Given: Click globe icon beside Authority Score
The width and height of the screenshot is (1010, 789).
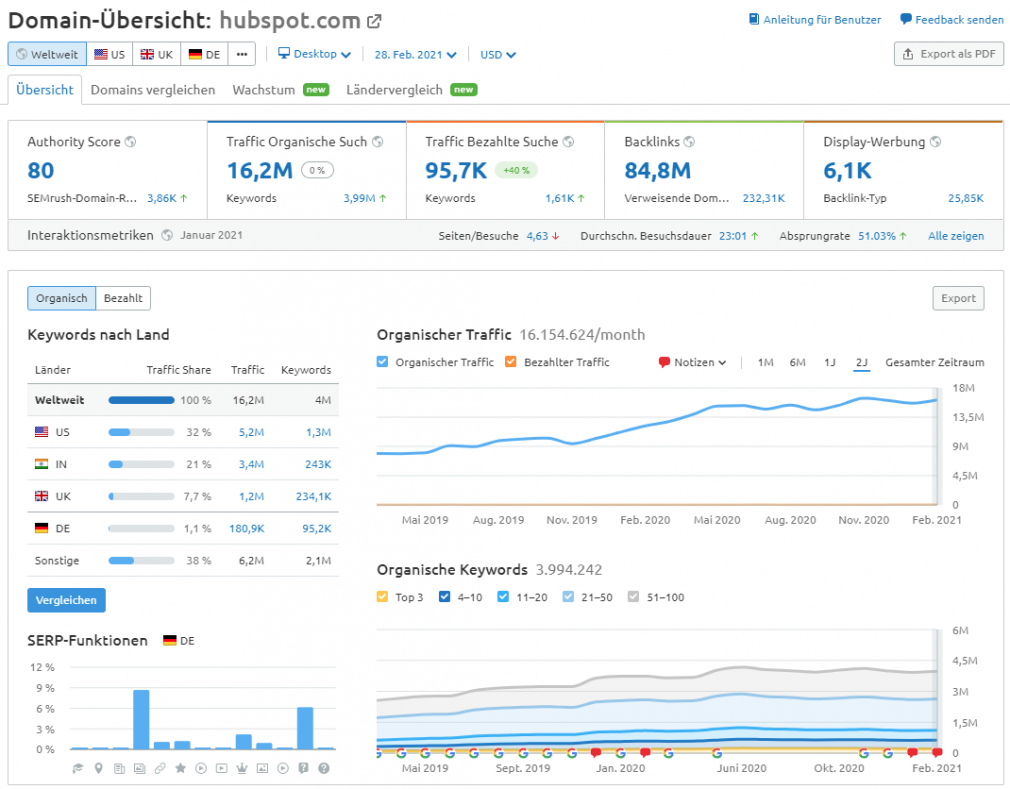Looking at the screenshot, I should (x=130, y=142).
